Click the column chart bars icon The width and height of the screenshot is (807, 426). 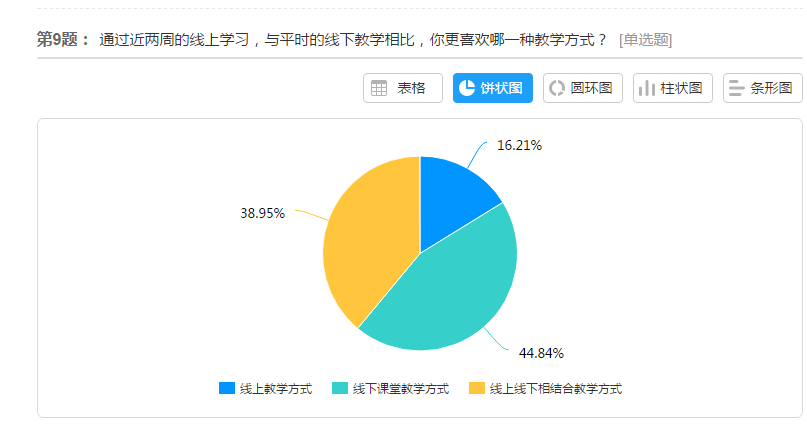point(646,88)
